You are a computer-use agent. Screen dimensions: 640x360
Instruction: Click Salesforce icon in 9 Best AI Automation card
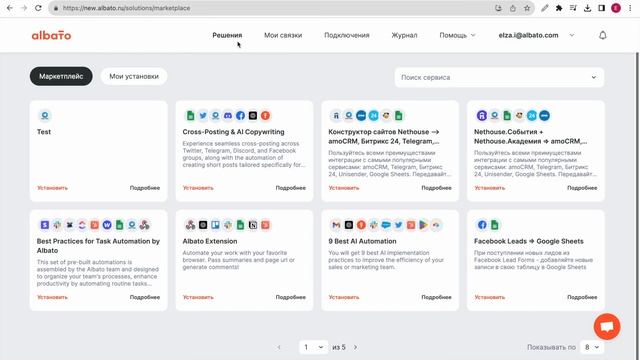point(386,225)
